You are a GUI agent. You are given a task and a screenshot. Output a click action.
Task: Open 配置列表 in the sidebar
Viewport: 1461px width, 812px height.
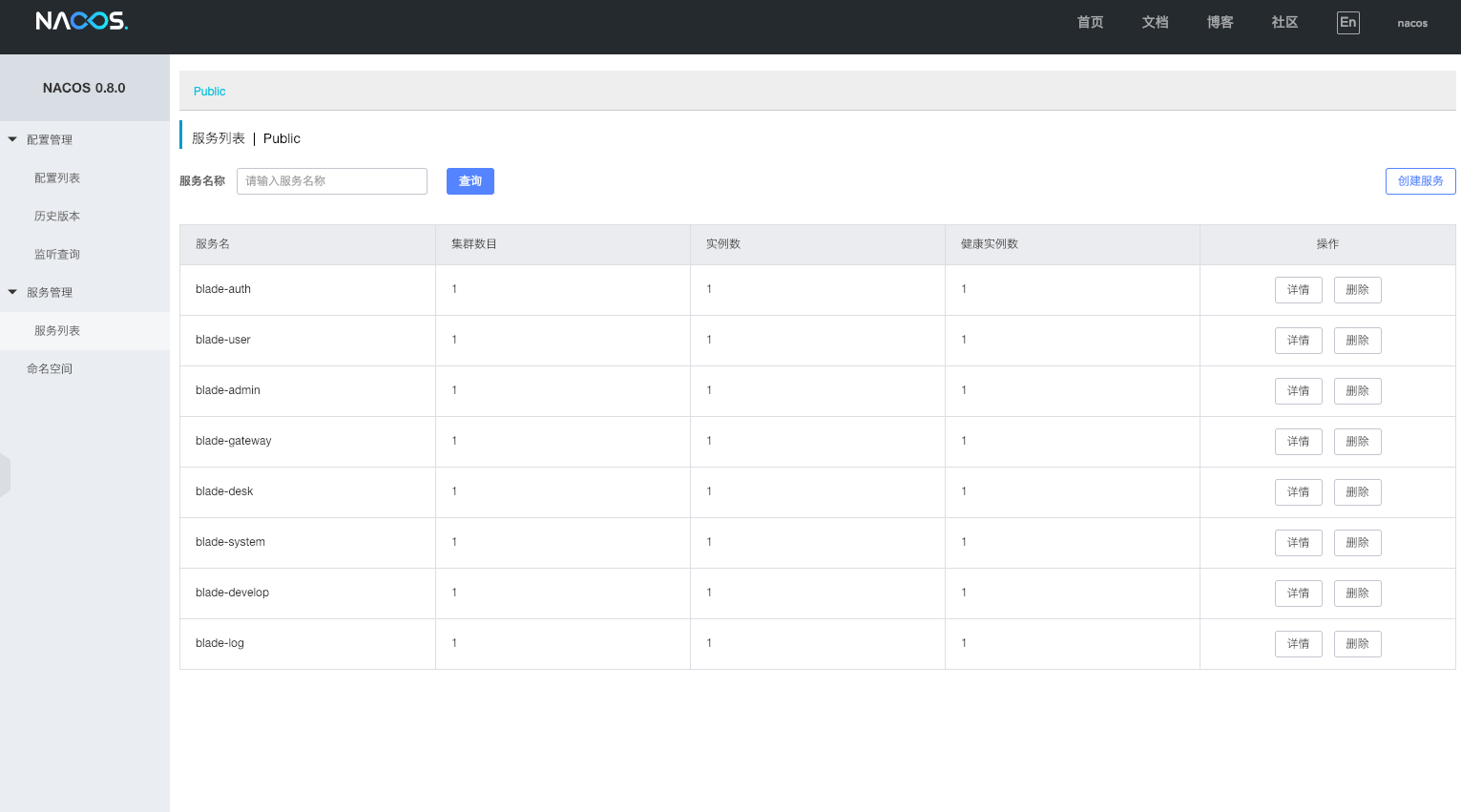[x=57, y=178]
